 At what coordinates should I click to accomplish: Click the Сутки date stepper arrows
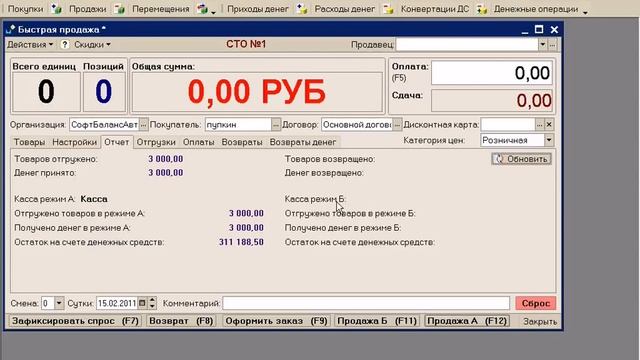[x=152, y=303]
